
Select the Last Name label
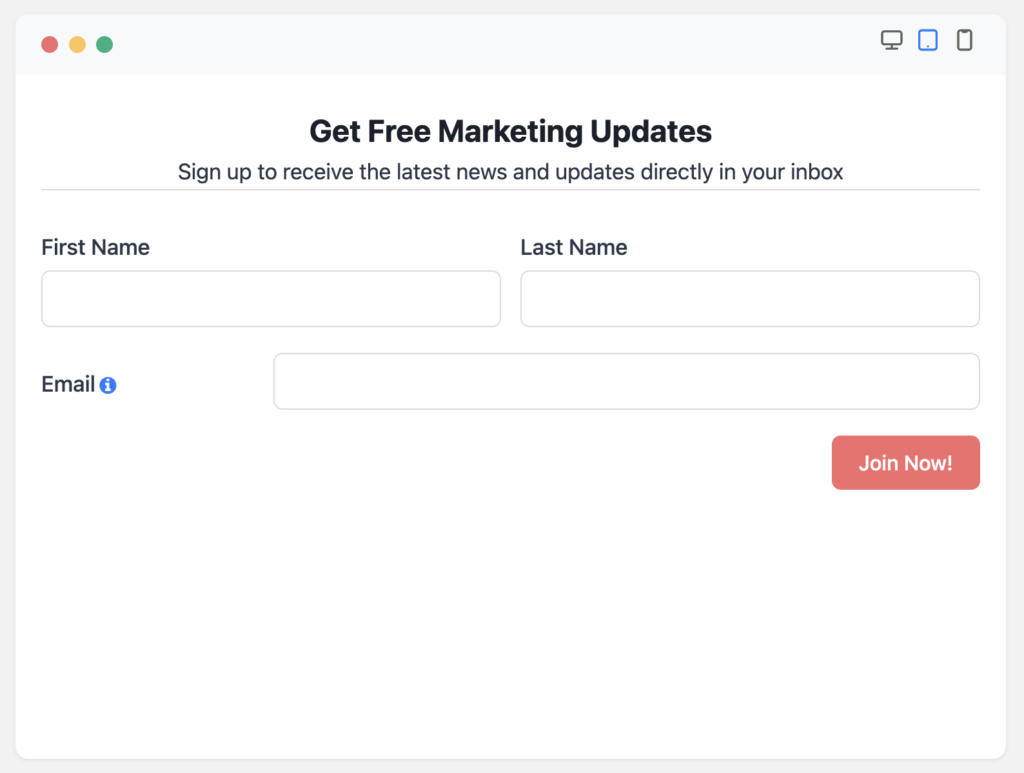[574, 247]
